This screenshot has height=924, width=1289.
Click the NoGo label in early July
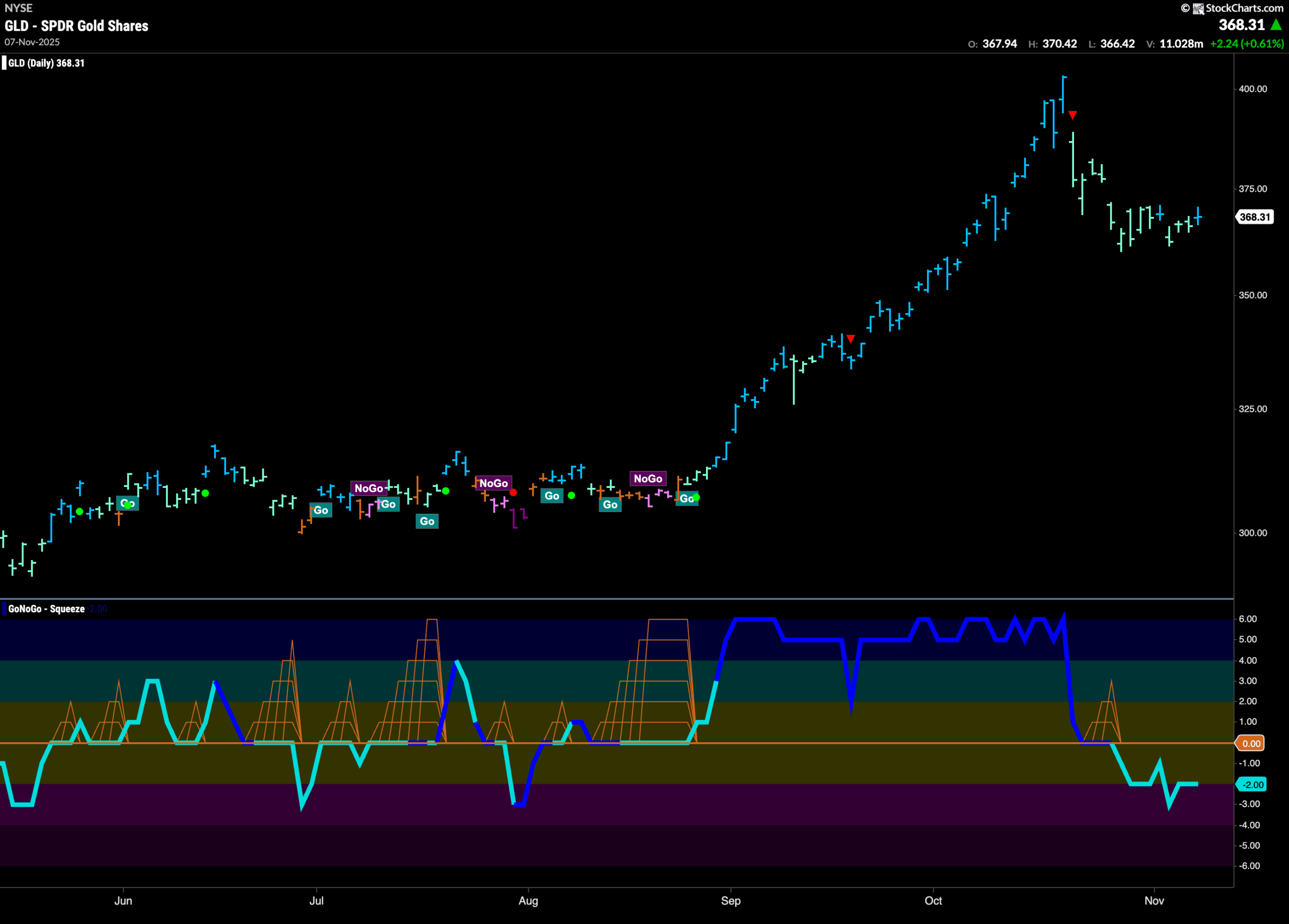tap(369, 488)
